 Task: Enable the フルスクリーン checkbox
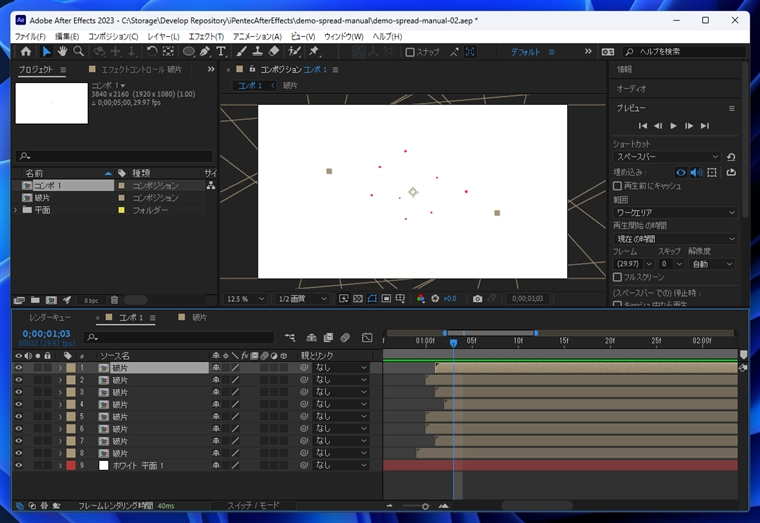coord(617,277)
